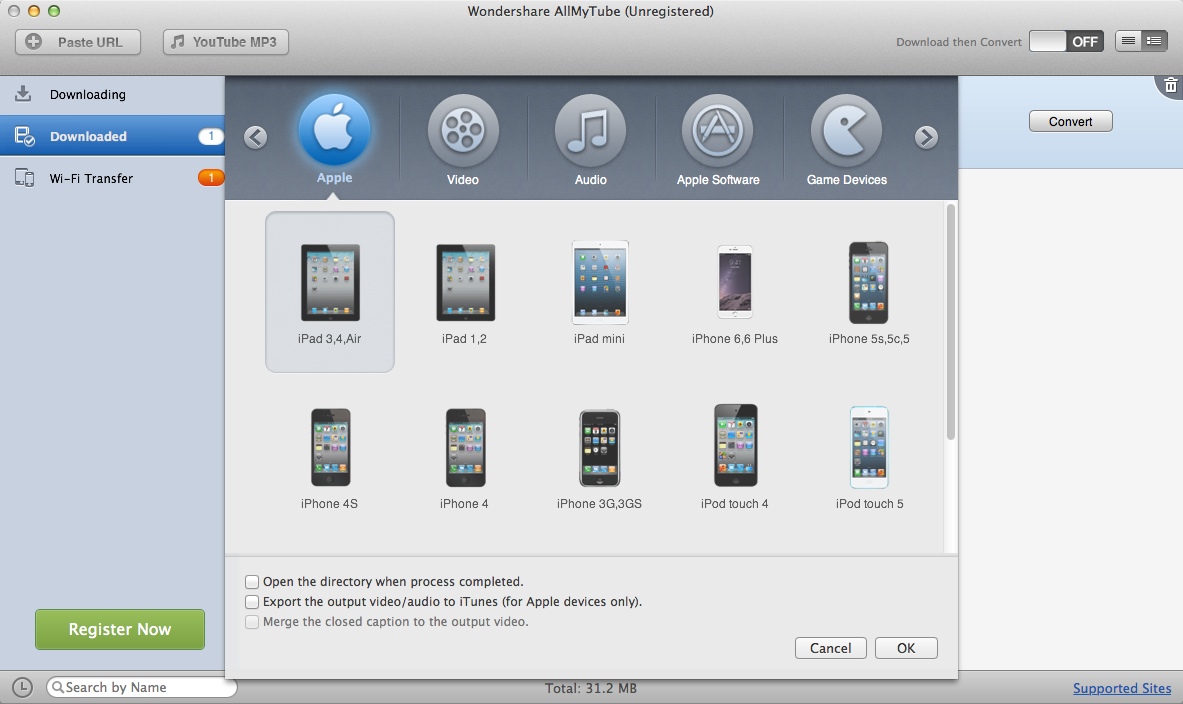The image size is (1183, 704).
Task: Choose the iPhone 4S preset
Action: (330, 458)
